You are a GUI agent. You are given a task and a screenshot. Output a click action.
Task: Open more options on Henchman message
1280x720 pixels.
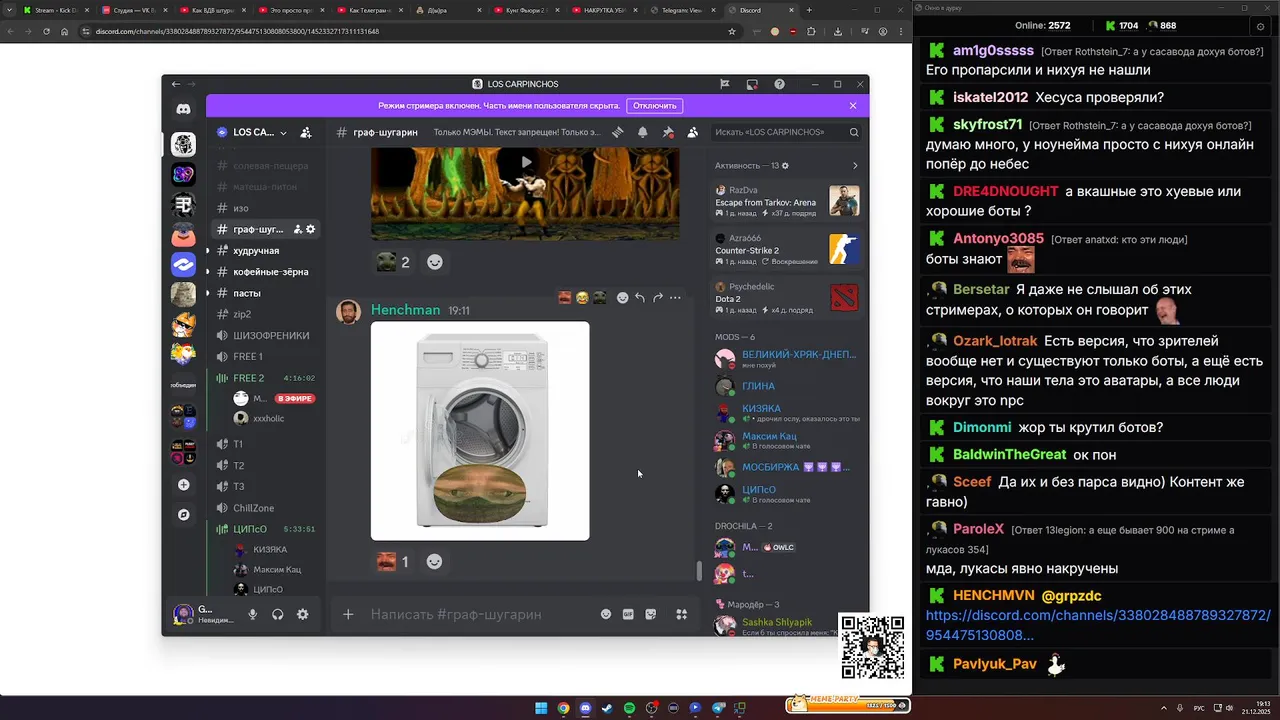coord(675,297)
